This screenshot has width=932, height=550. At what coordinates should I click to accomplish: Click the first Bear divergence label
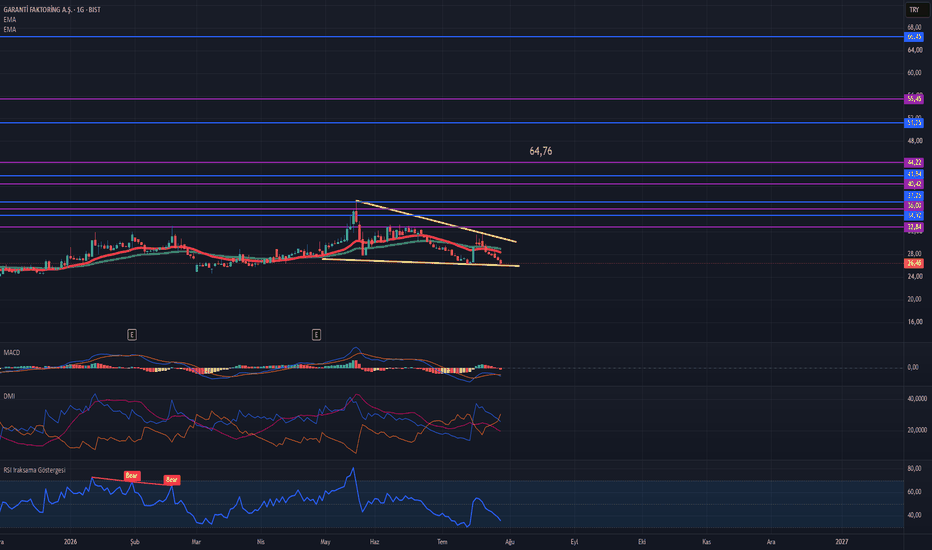tap(131, 476)
